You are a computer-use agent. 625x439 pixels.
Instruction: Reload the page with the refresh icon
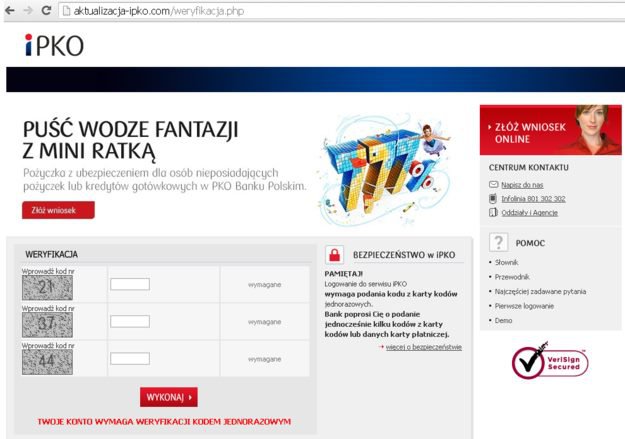click(46, 10)
